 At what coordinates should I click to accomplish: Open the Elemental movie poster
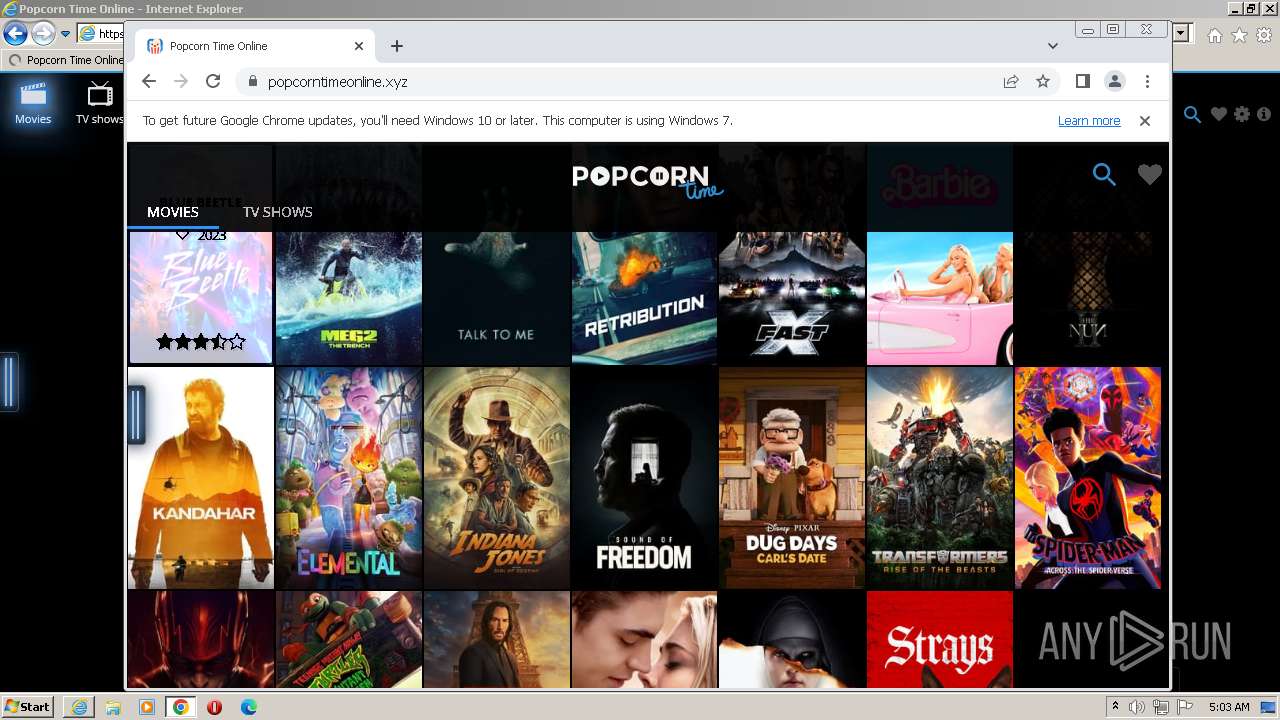point(348,478)
